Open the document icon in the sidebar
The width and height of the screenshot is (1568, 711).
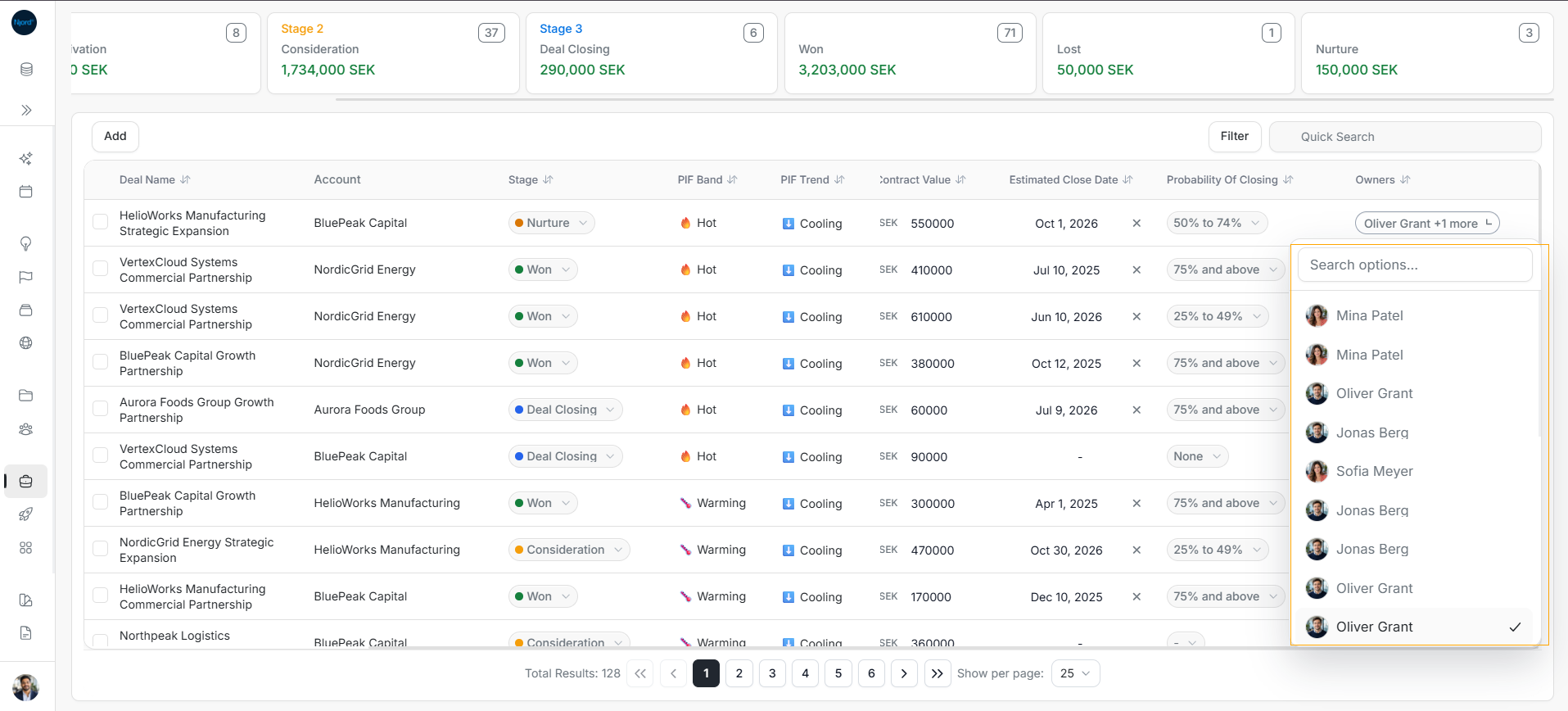(x=26, y=633)
